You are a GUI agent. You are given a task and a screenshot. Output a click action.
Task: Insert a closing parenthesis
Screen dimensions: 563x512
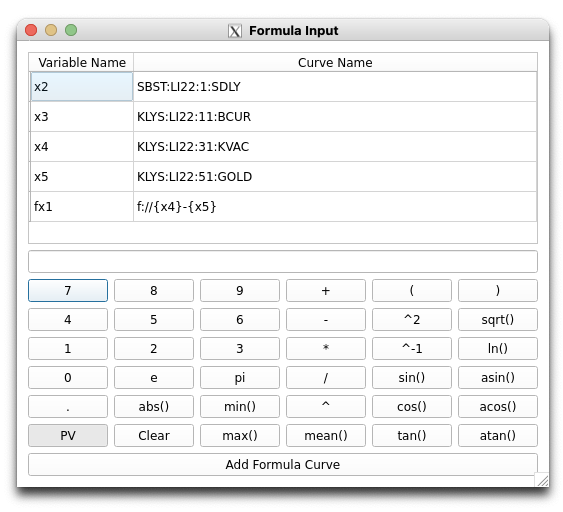[x=498, y=290]
